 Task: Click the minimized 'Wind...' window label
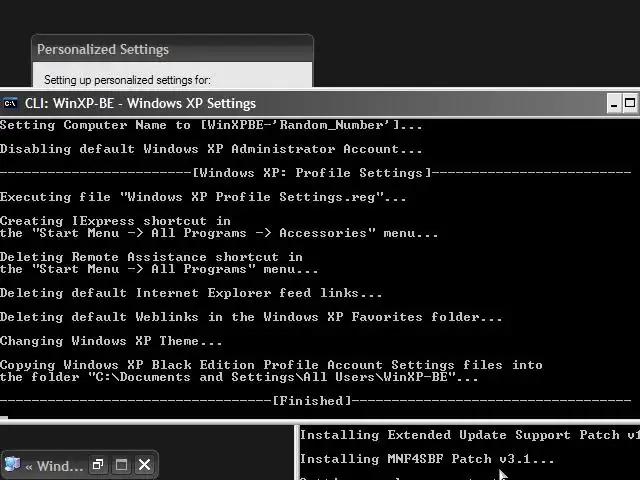pos(54,466)
